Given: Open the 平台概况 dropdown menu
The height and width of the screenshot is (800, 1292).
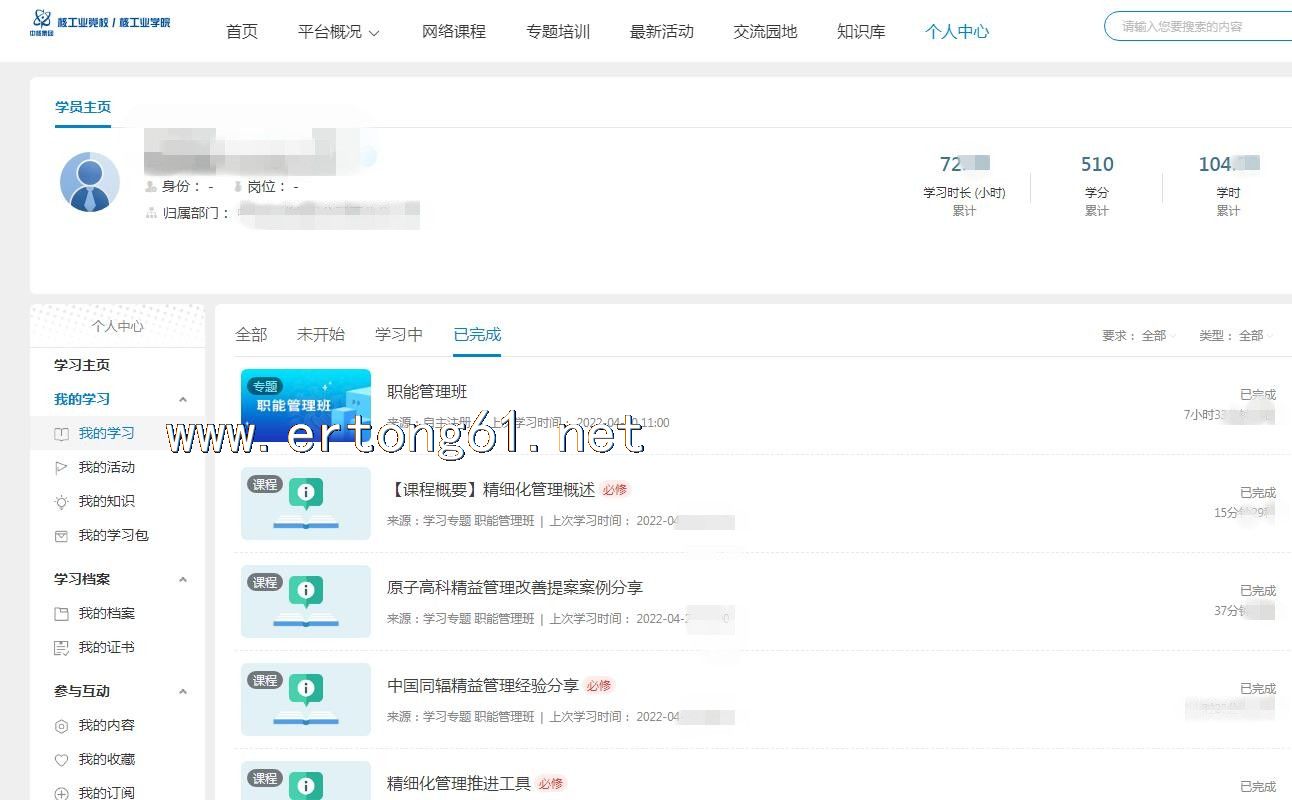Looking at the screenshot, I should pyautogui.click(x=339, y=32).
